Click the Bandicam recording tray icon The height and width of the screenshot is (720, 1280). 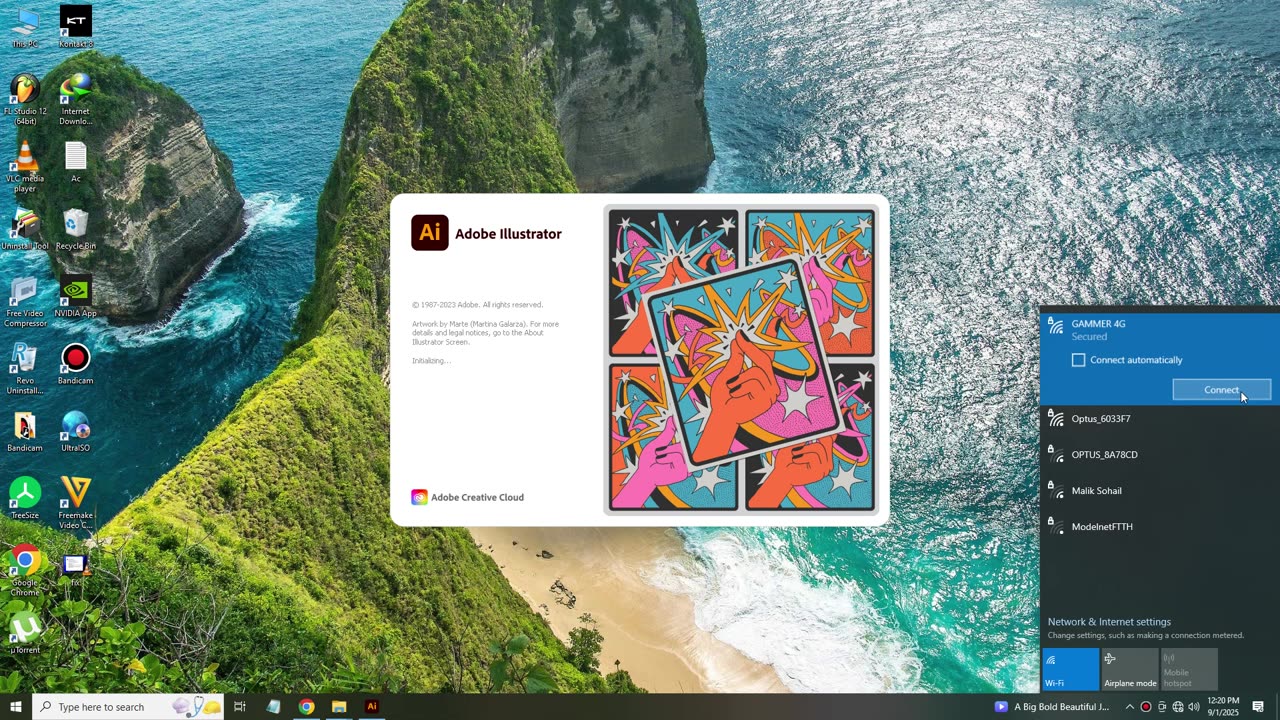(x=1146, y=707)
